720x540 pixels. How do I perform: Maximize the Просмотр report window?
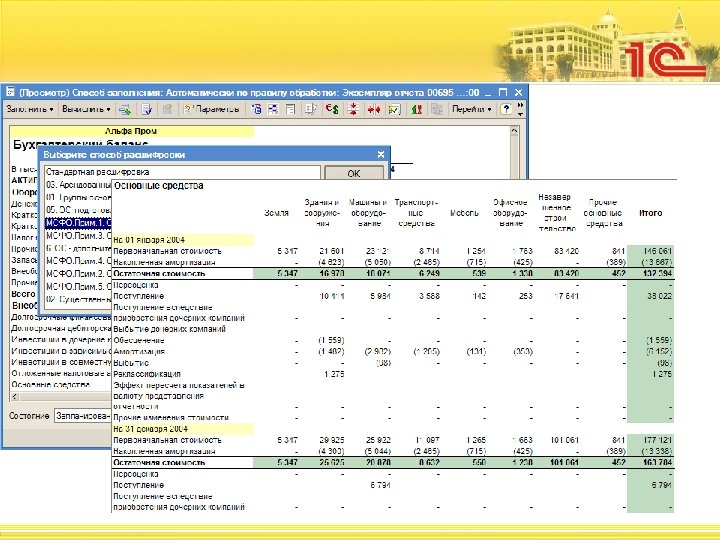503,92
